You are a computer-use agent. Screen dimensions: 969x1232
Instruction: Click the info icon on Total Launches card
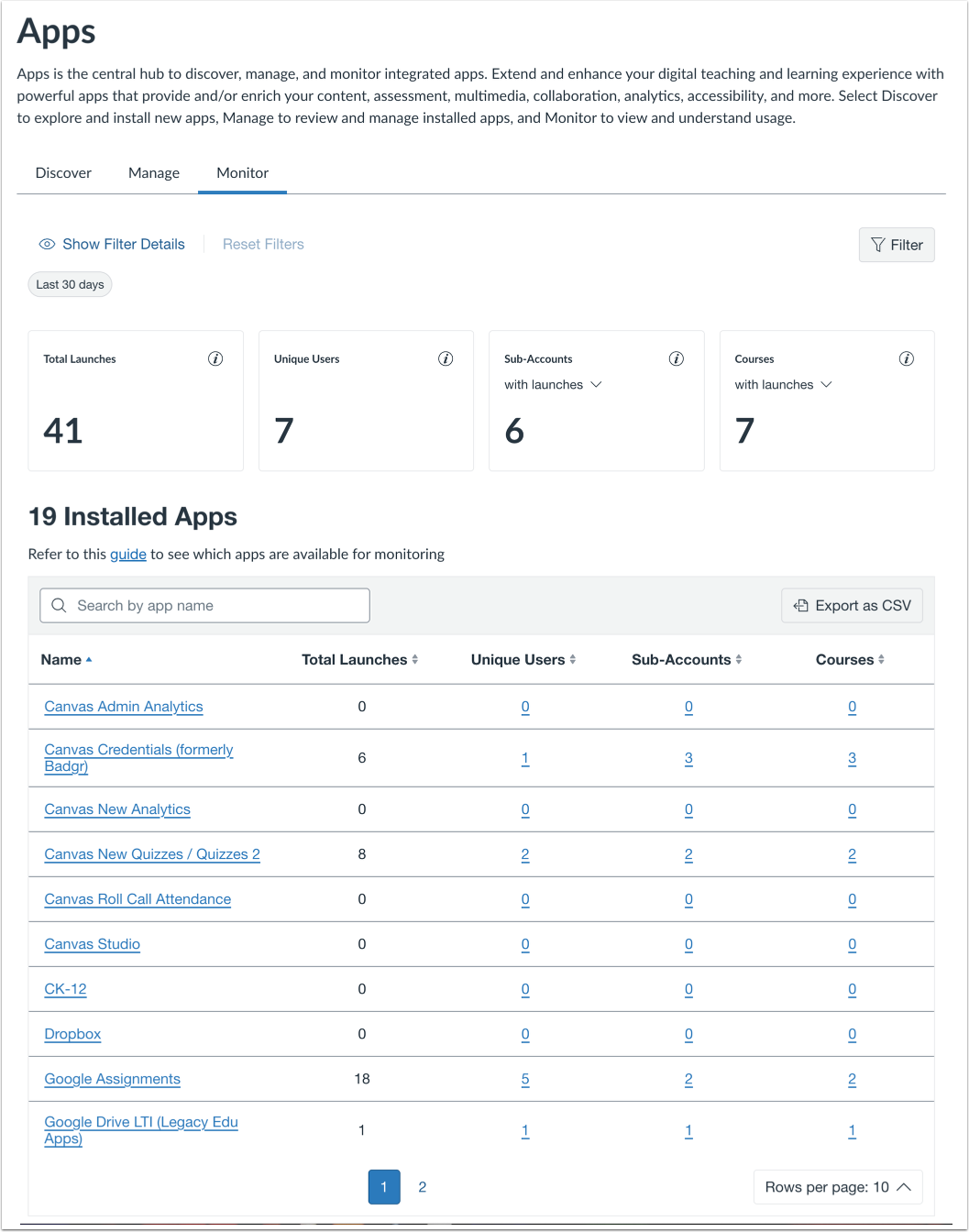[x=215, y=358]
